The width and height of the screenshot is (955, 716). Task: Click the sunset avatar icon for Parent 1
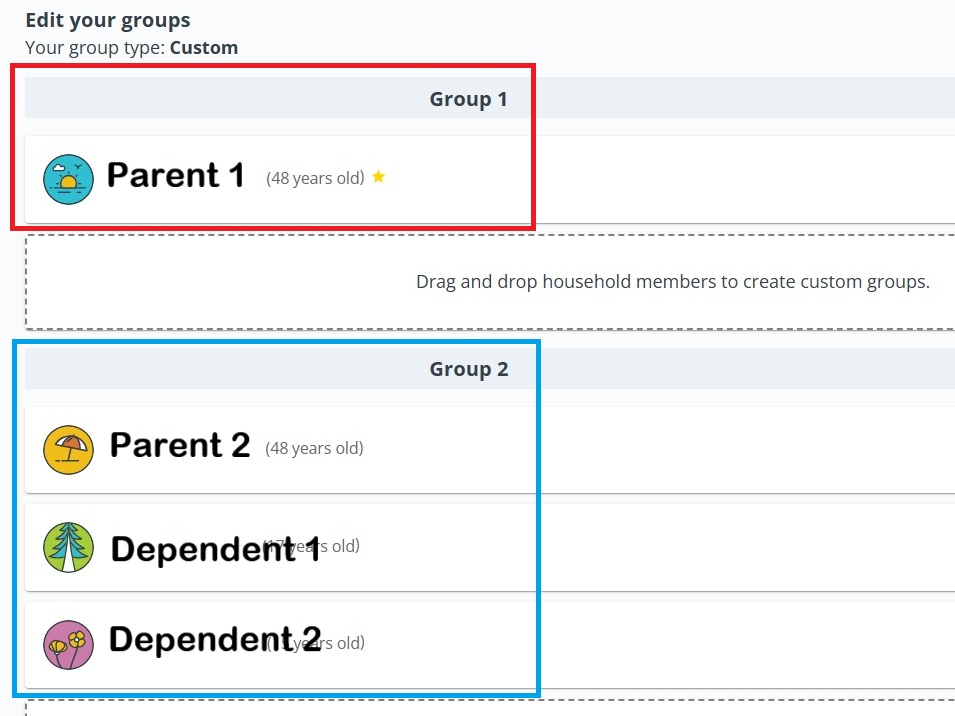pos(68,176)
